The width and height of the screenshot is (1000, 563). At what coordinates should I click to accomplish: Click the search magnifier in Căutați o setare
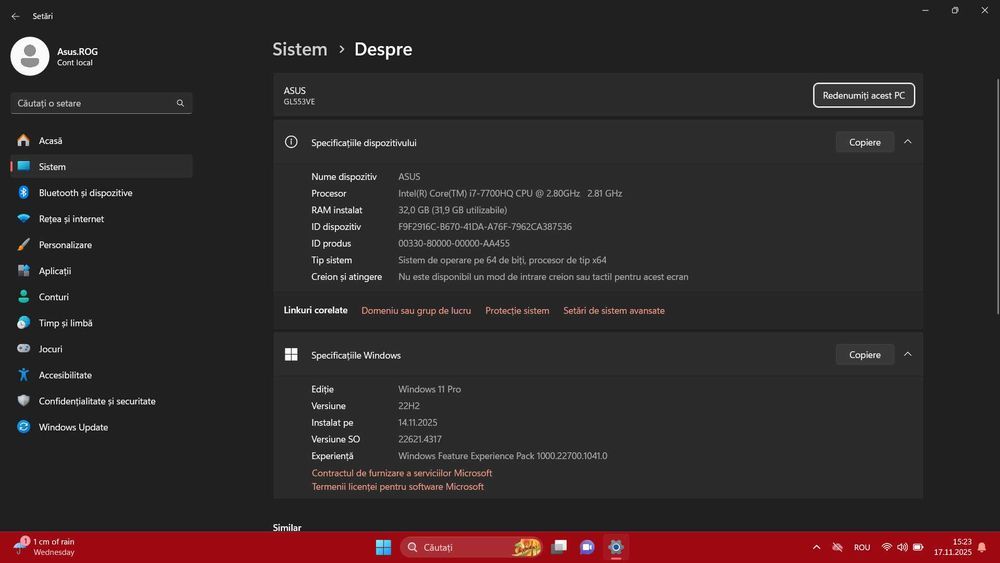180,103
